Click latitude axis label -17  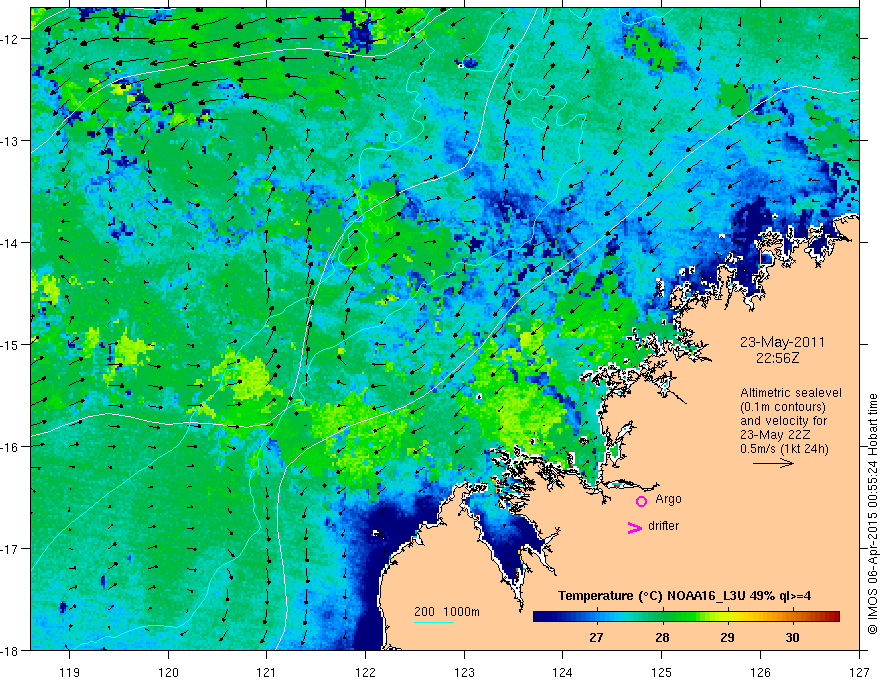pos(10,549)
